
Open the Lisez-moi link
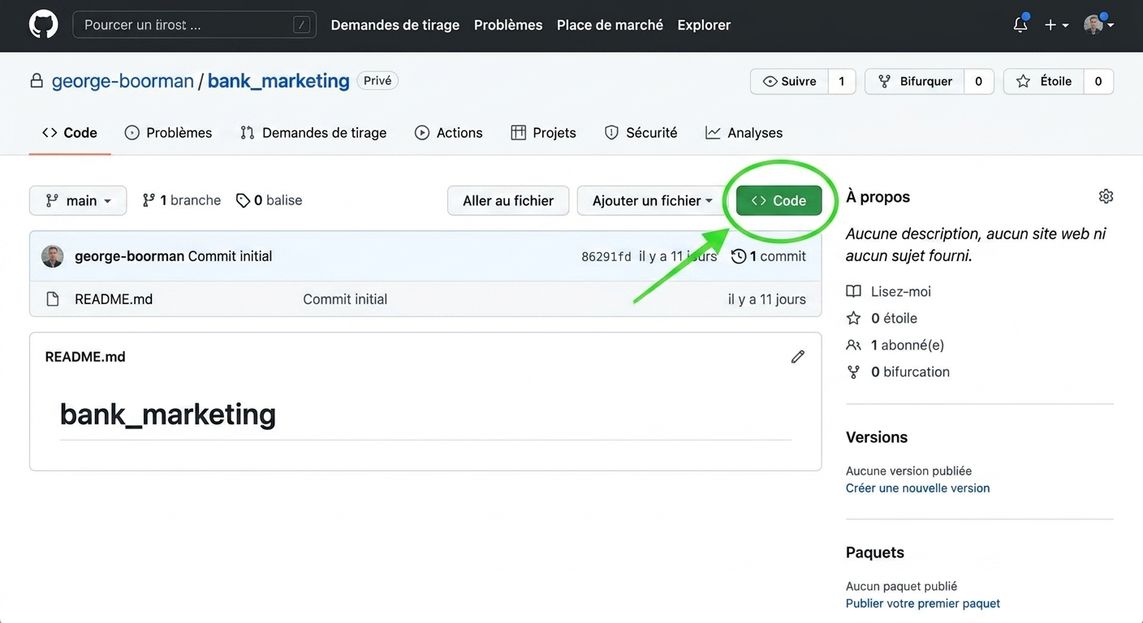click(x=889, y=291)
